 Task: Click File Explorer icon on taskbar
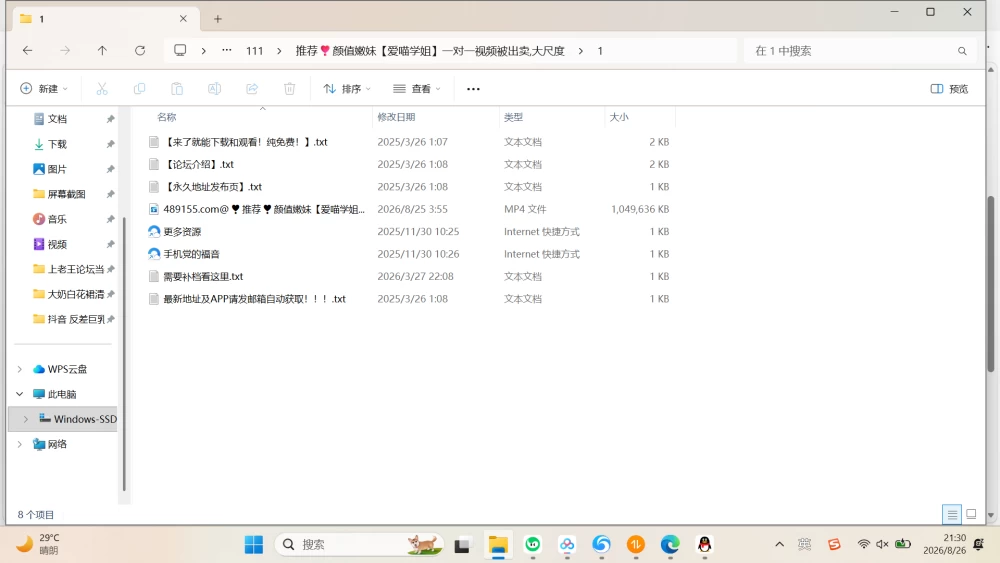[x=498, y=545]
